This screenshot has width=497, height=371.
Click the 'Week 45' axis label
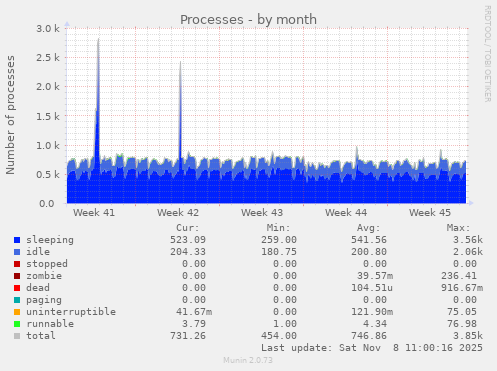(x=430, y=213)
